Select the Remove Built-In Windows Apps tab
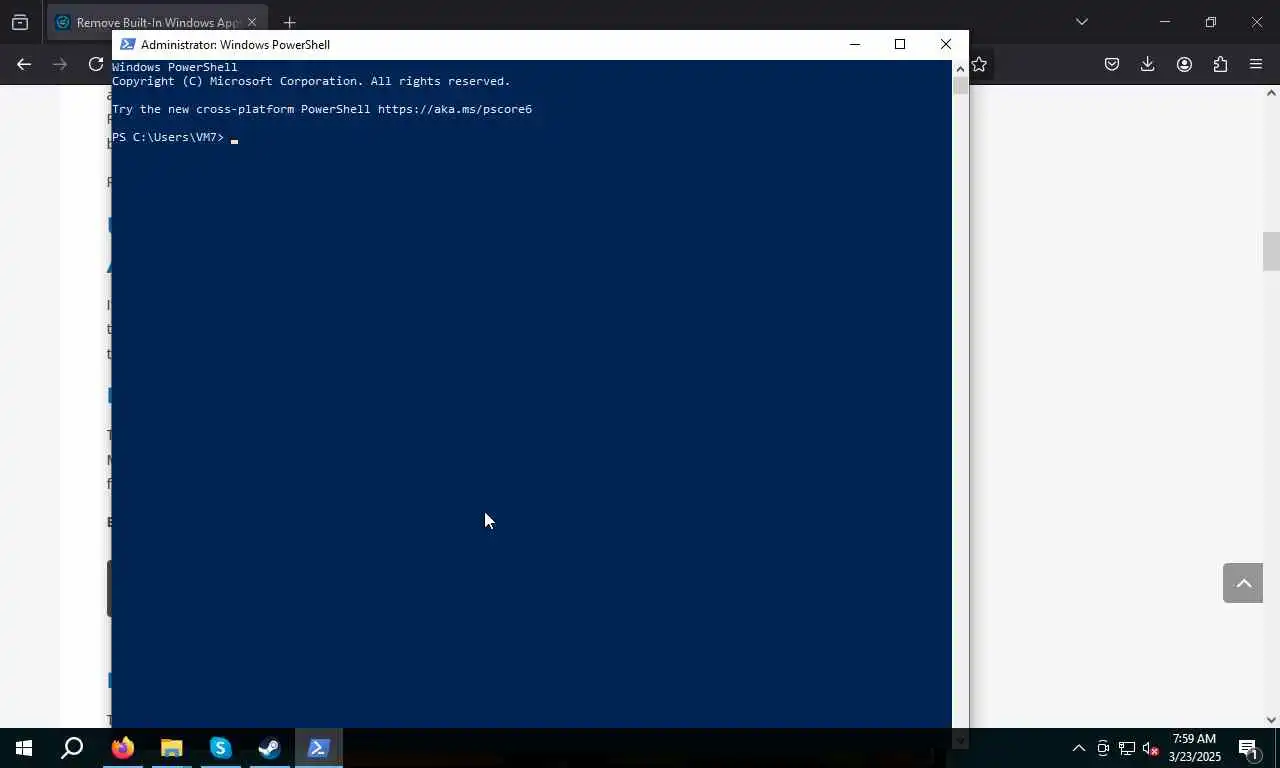Screen dimensions: 1280x768 pos(157,22)
